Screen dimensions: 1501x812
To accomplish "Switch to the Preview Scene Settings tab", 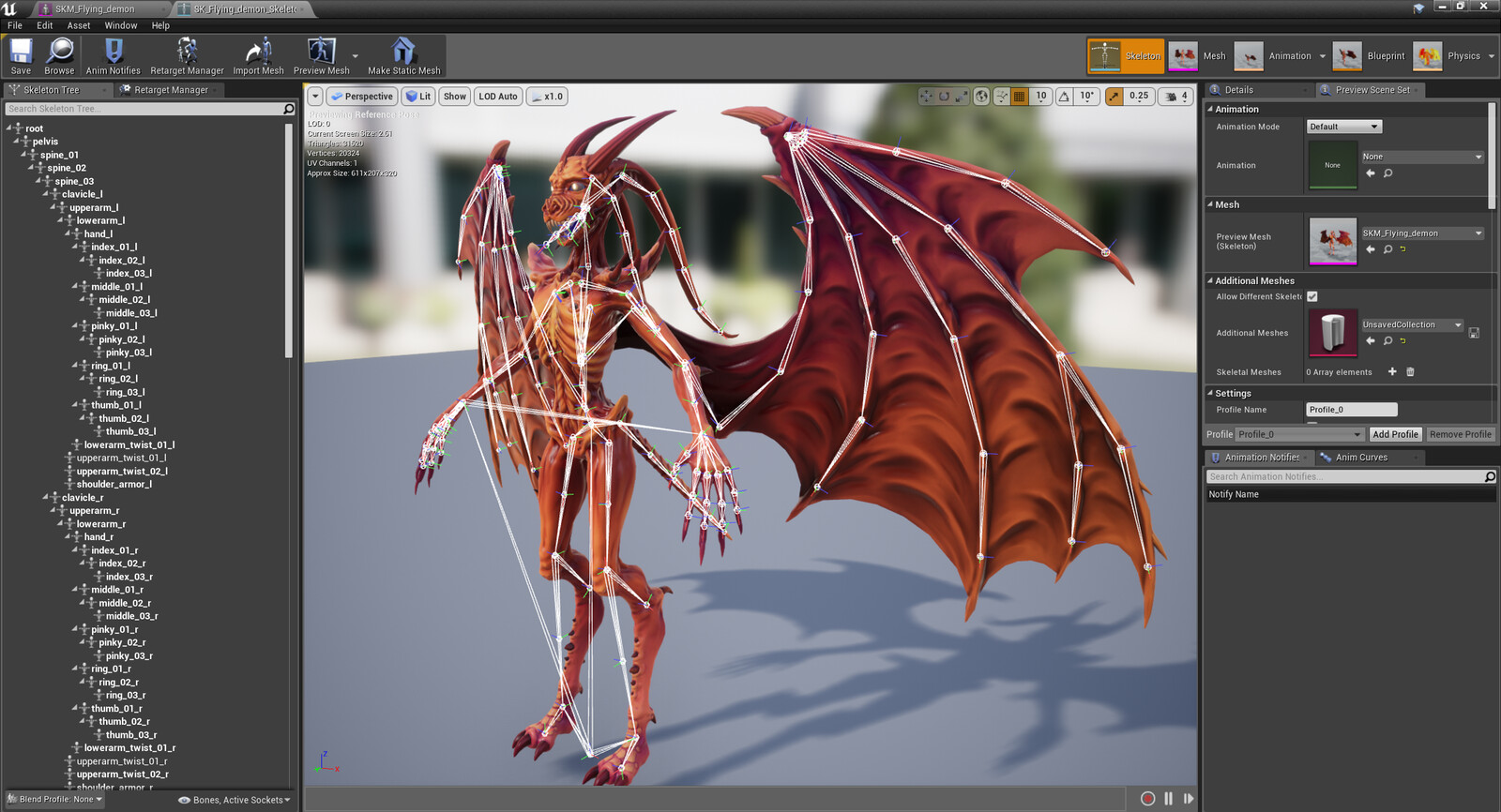I will point(1372,90).
